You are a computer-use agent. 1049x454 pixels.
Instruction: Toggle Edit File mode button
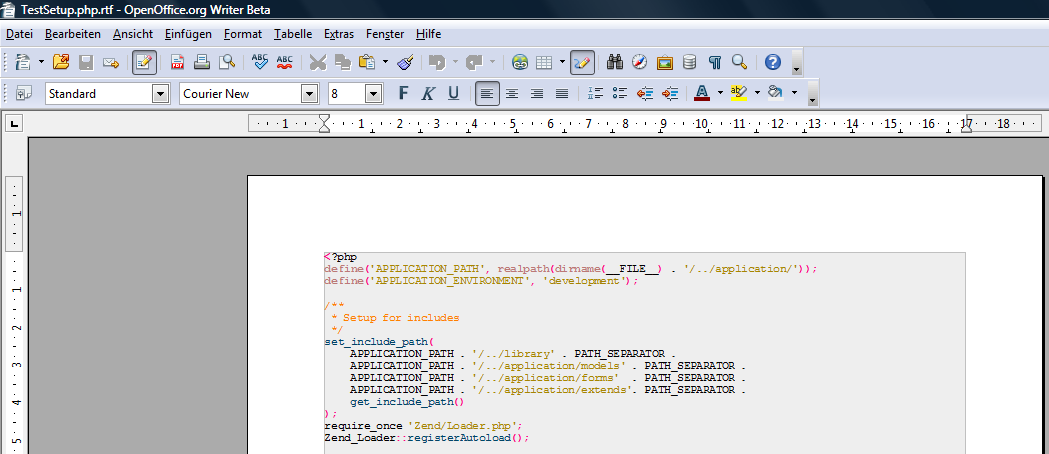coord(144,62)
